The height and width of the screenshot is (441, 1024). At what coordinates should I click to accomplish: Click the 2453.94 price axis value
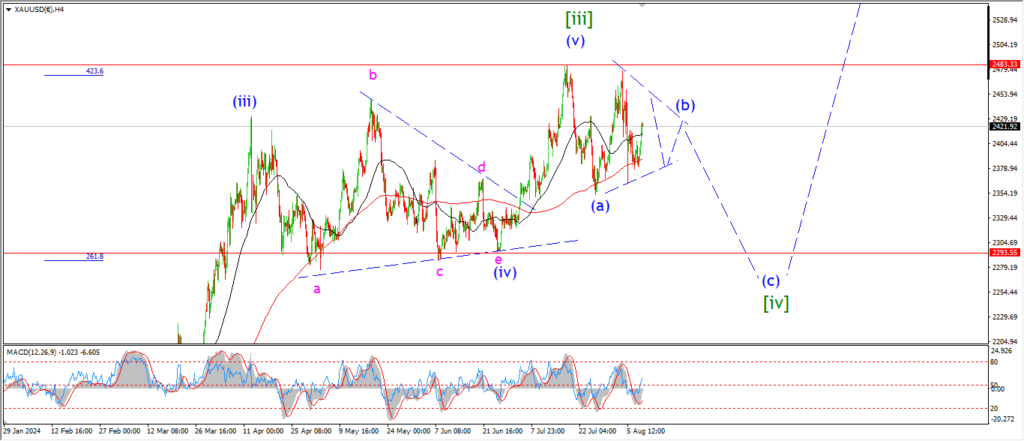click(1005, 94)
